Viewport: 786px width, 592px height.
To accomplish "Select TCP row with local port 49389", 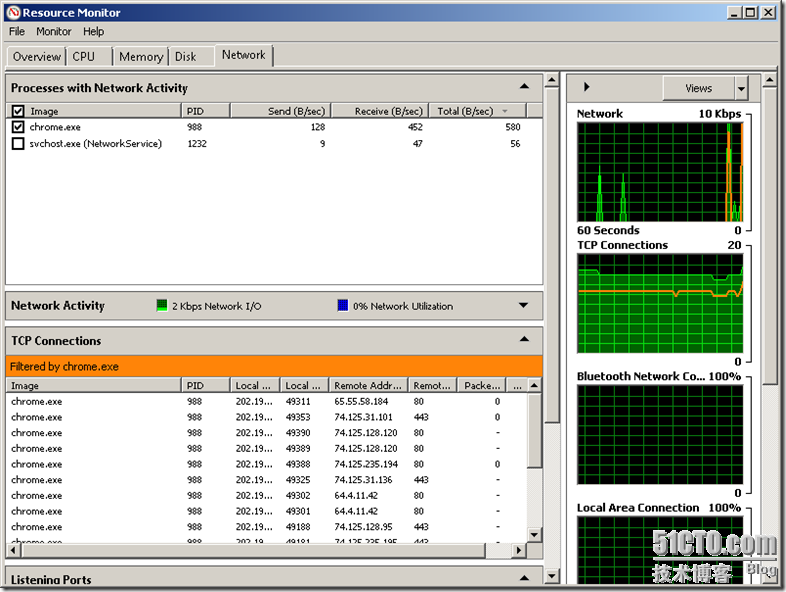I will pyautogui.click(x=267, y=449).
